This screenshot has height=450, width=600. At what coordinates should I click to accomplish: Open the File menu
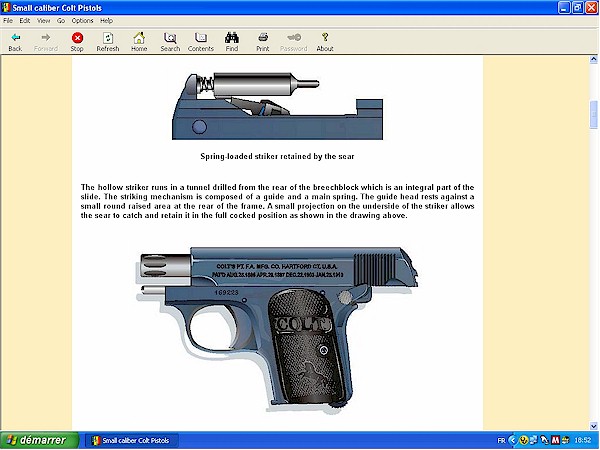tap(8, 21)
